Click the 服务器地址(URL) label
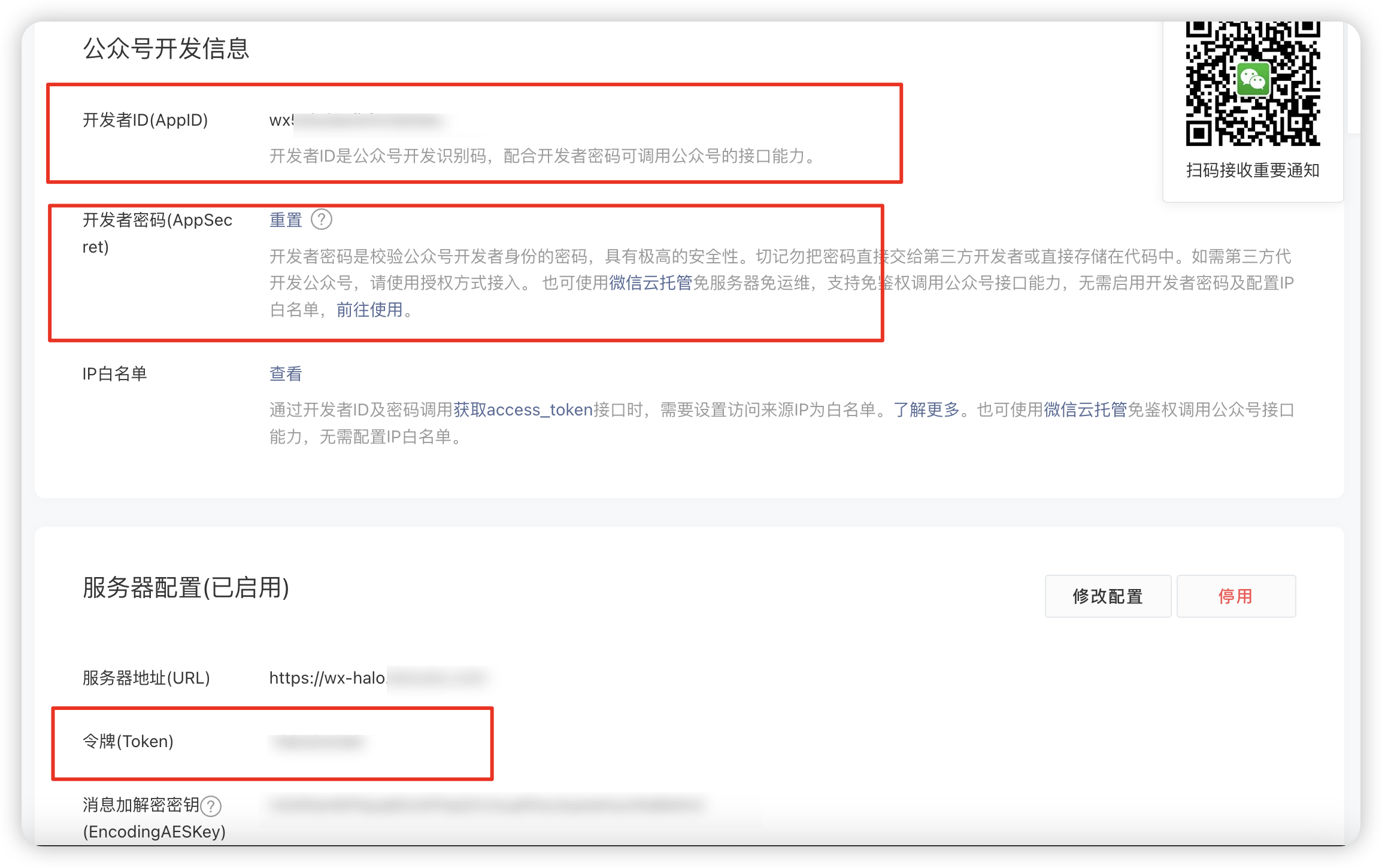1382x868 pixels. (146, 678)
